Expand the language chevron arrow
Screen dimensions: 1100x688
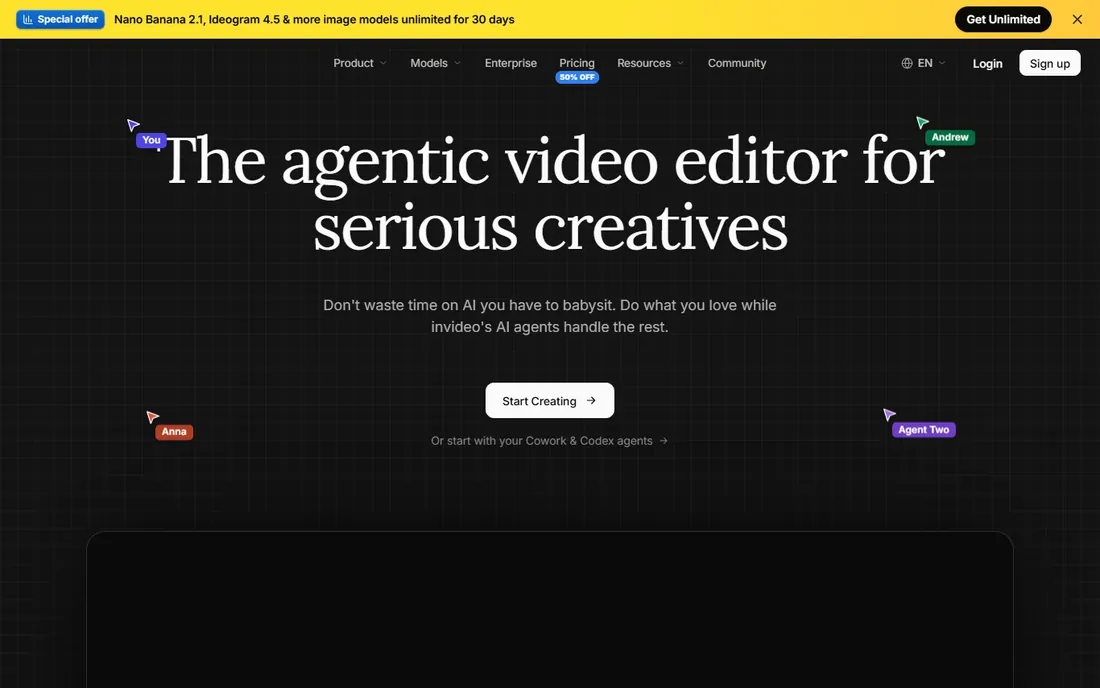(942, 63)
